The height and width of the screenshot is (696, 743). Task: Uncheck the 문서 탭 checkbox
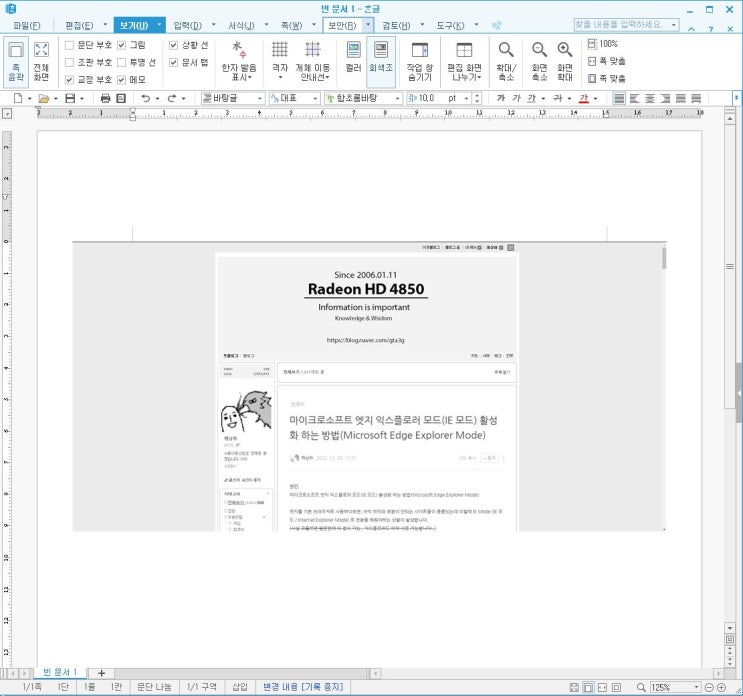click(173, 62)
